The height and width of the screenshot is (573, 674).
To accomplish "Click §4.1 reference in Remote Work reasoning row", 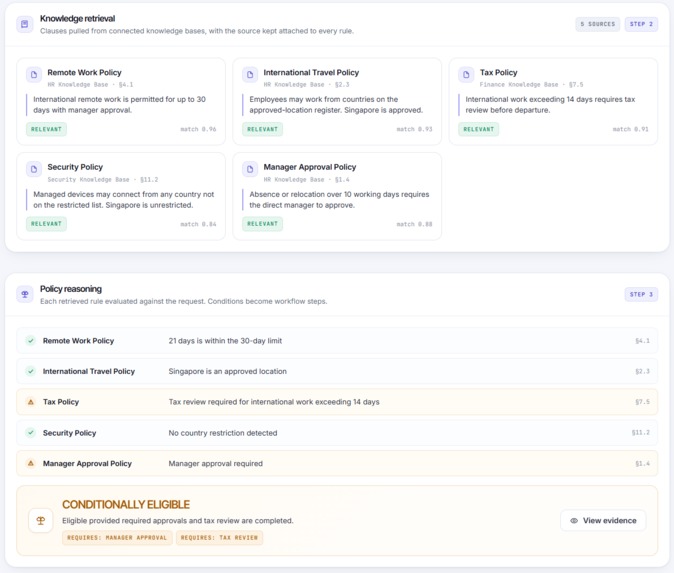I will point(643,341).
